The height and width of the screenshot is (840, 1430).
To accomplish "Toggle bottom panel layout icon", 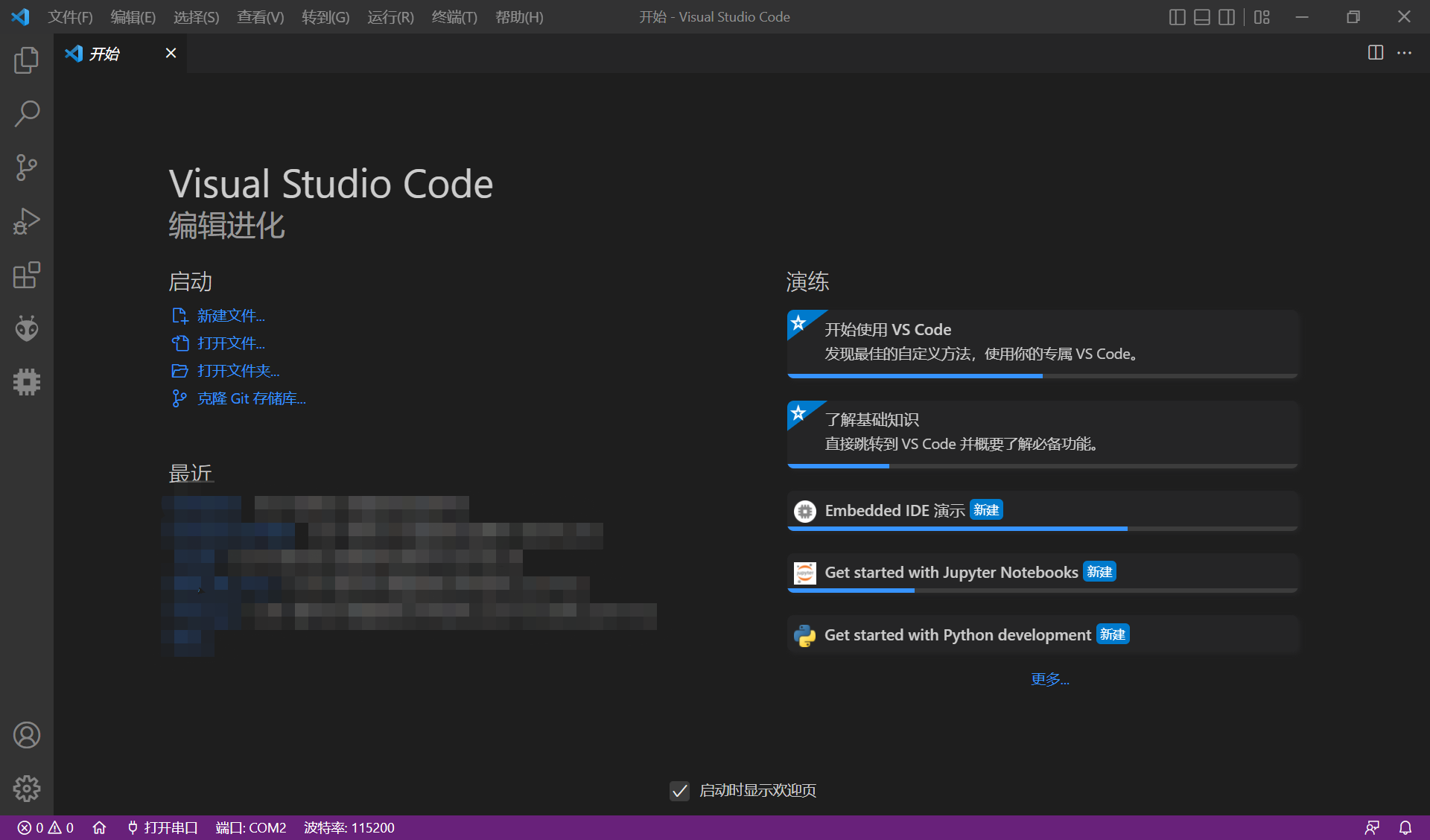I will point(1202,16).
